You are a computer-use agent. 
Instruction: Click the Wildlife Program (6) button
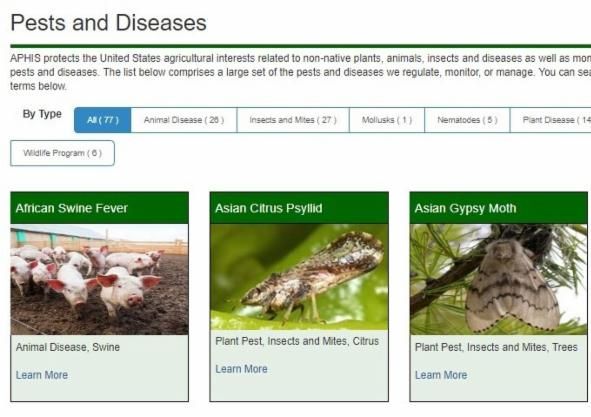tap(63, 153)
